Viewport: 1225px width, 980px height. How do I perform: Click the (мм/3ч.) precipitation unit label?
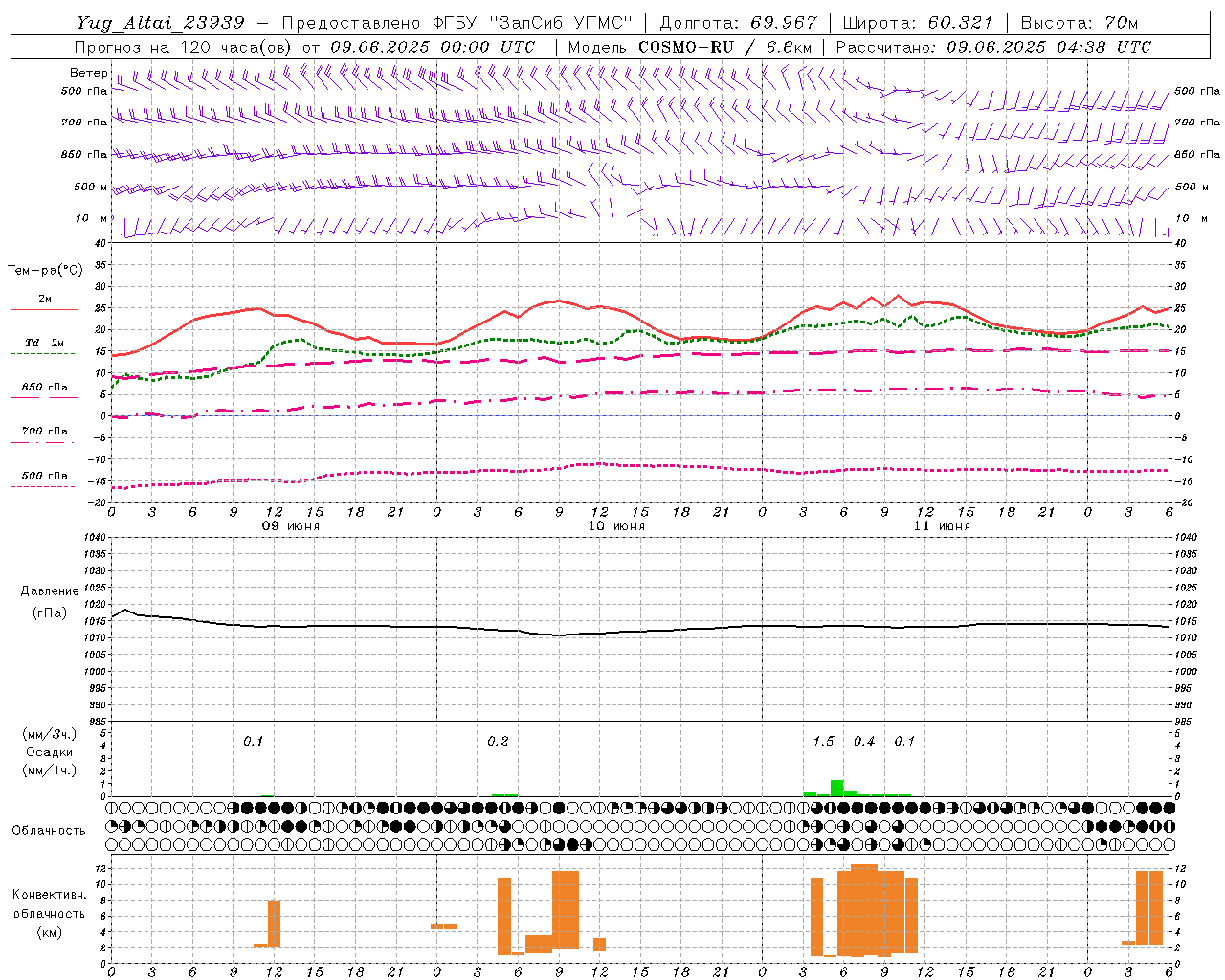(x=50, y=734)
